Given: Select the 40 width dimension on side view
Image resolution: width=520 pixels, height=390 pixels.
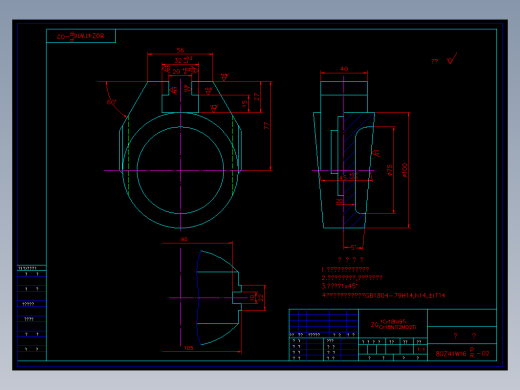Looking at the screenshot, I should click(x=344, y=69).
